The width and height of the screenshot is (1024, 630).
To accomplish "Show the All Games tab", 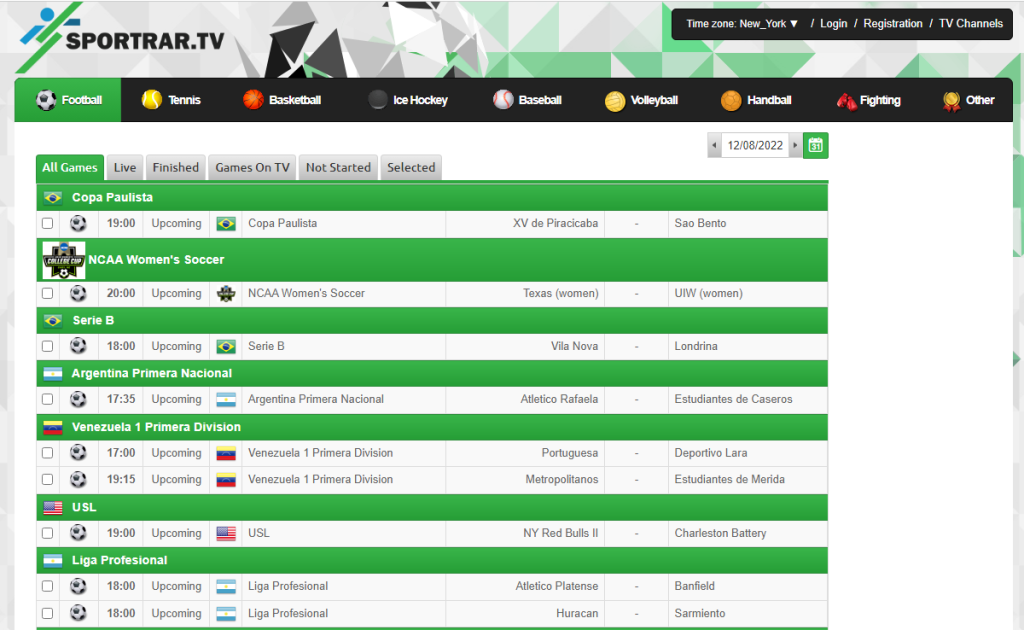I will [x=70, y=168].
